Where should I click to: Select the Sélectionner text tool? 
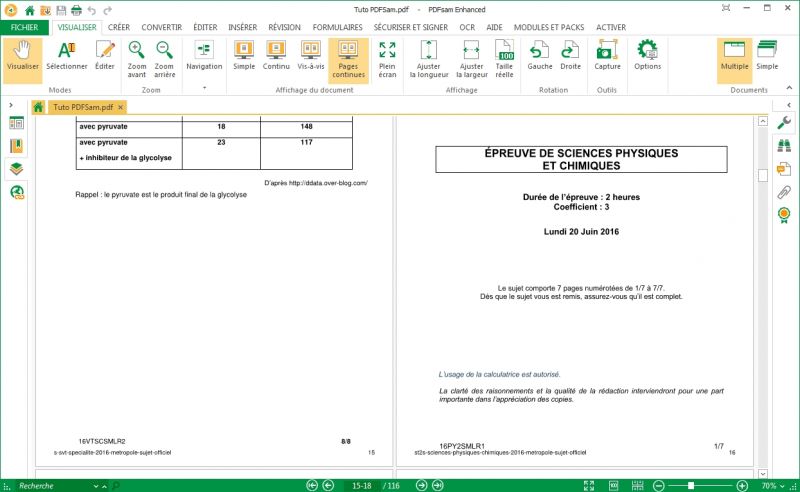[67, 56]
